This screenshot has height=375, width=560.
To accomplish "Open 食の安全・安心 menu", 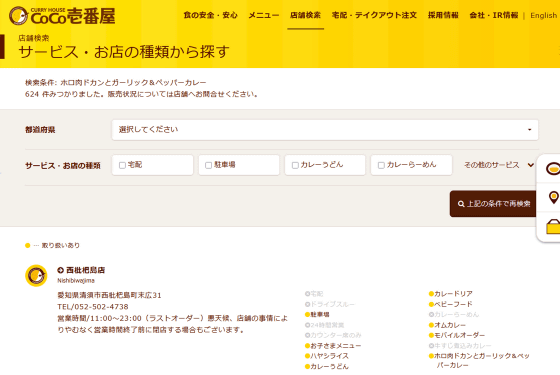I will (210, 15).
